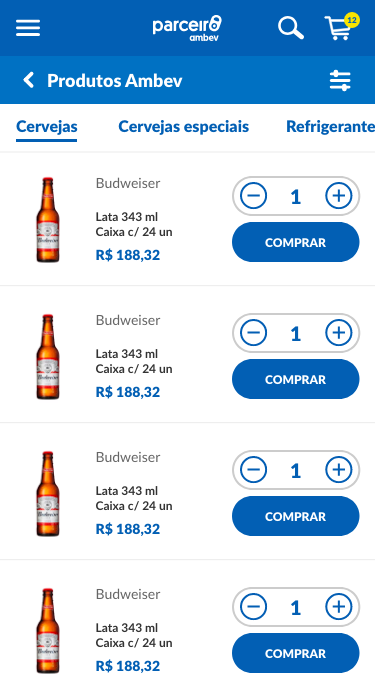375x696 pixels.
Task: Increase quantity of the fourth Budweiser
Action: (339, 606)
